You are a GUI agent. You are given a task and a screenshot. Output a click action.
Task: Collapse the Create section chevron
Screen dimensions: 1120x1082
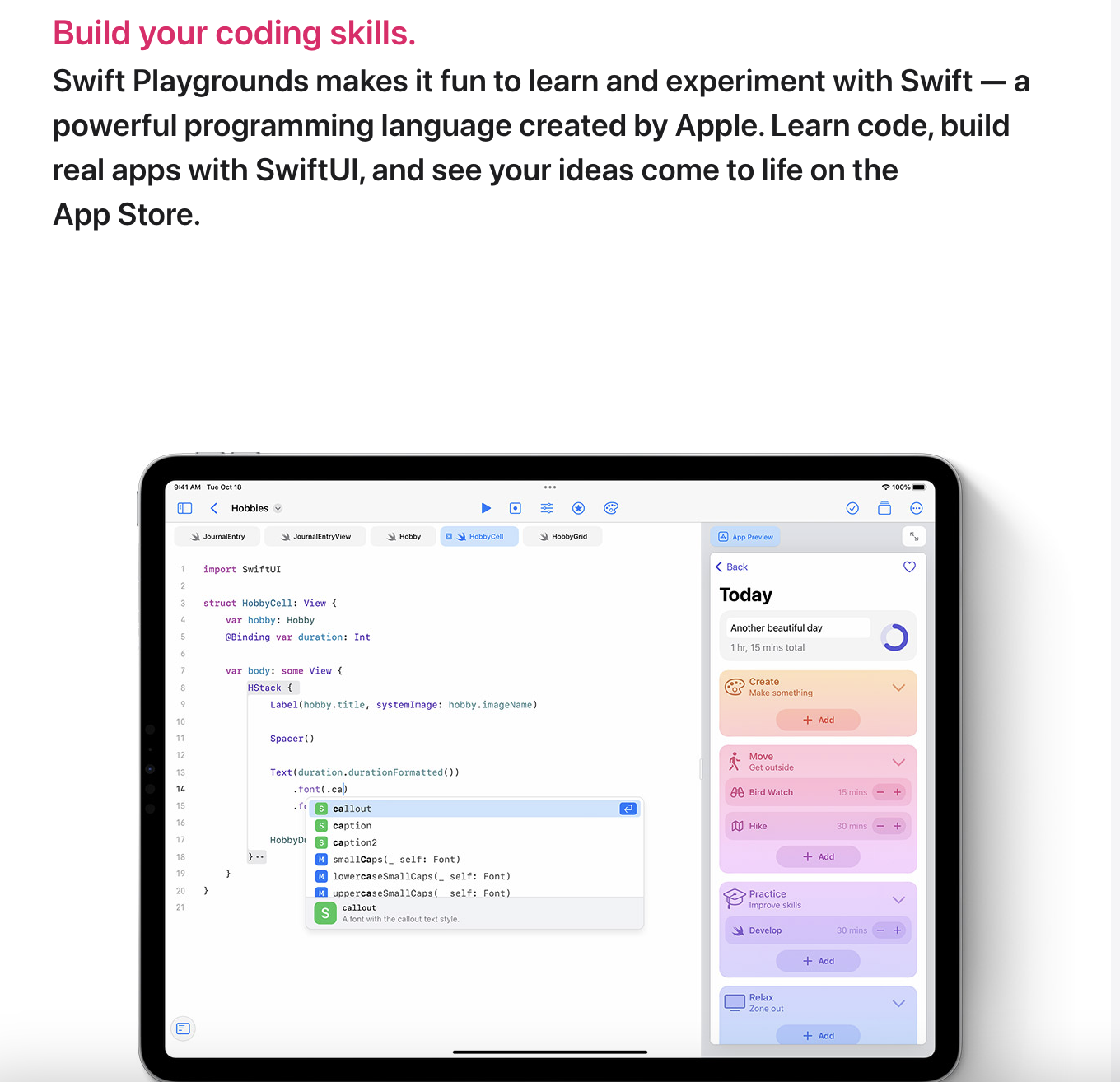898,688
